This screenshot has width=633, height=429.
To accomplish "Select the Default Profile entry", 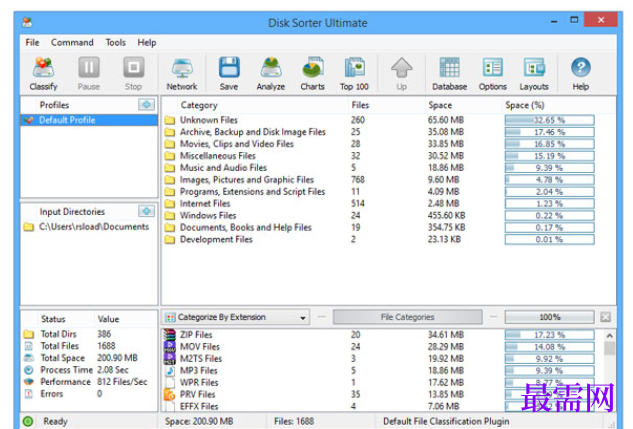I will 89,120.
